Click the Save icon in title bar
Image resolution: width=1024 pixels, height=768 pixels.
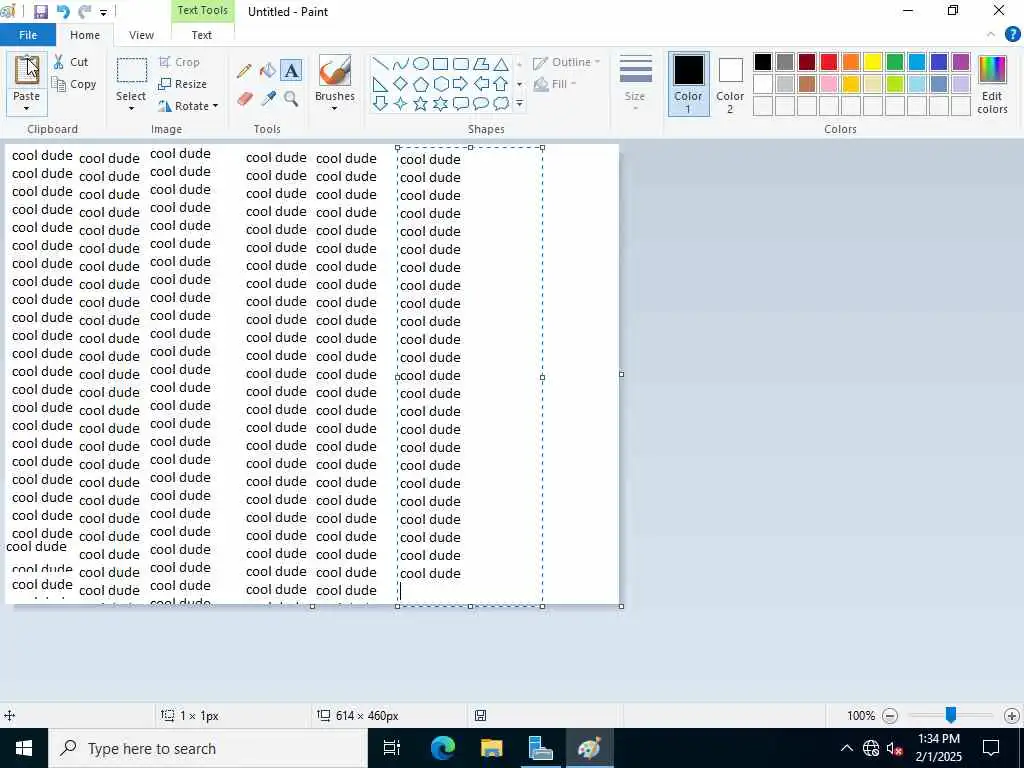pos(41,12)
